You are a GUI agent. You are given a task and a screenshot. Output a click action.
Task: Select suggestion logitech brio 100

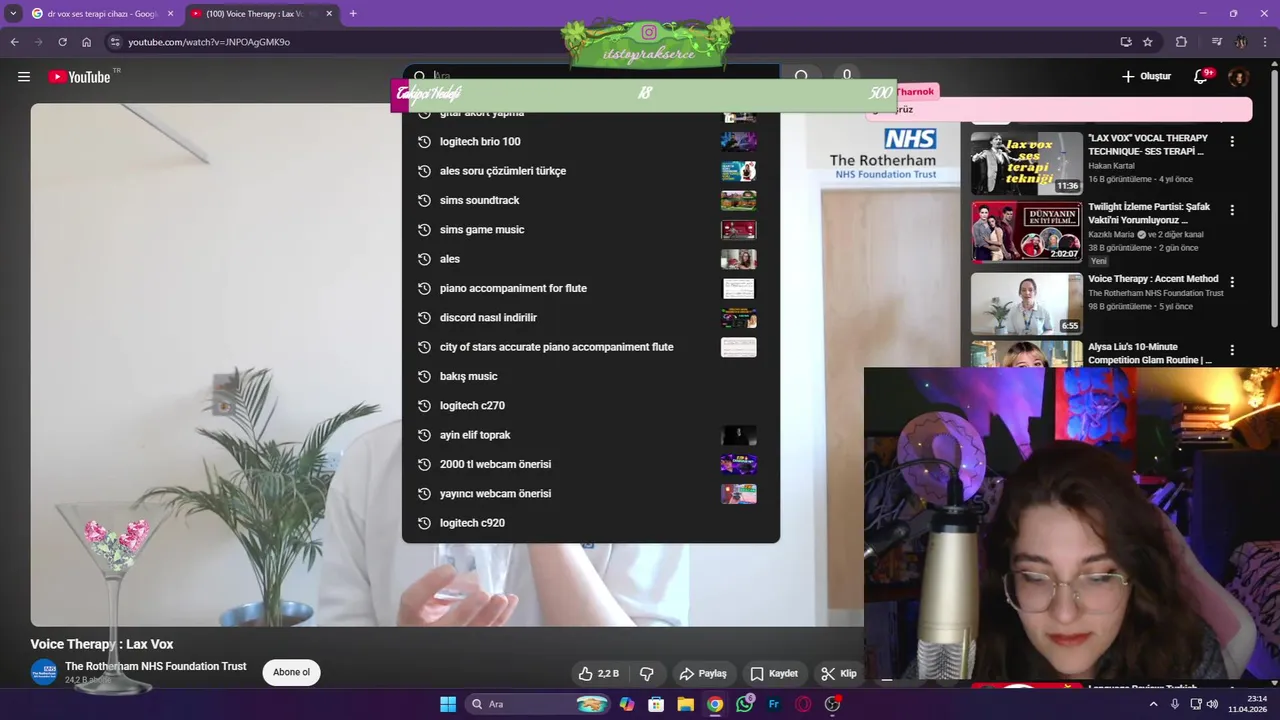(590, 141)
